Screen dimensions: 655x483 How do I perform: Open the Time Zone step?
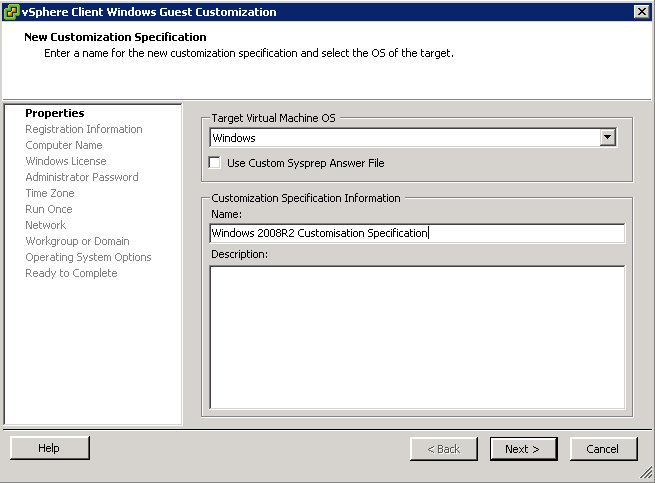click(50, 193)
